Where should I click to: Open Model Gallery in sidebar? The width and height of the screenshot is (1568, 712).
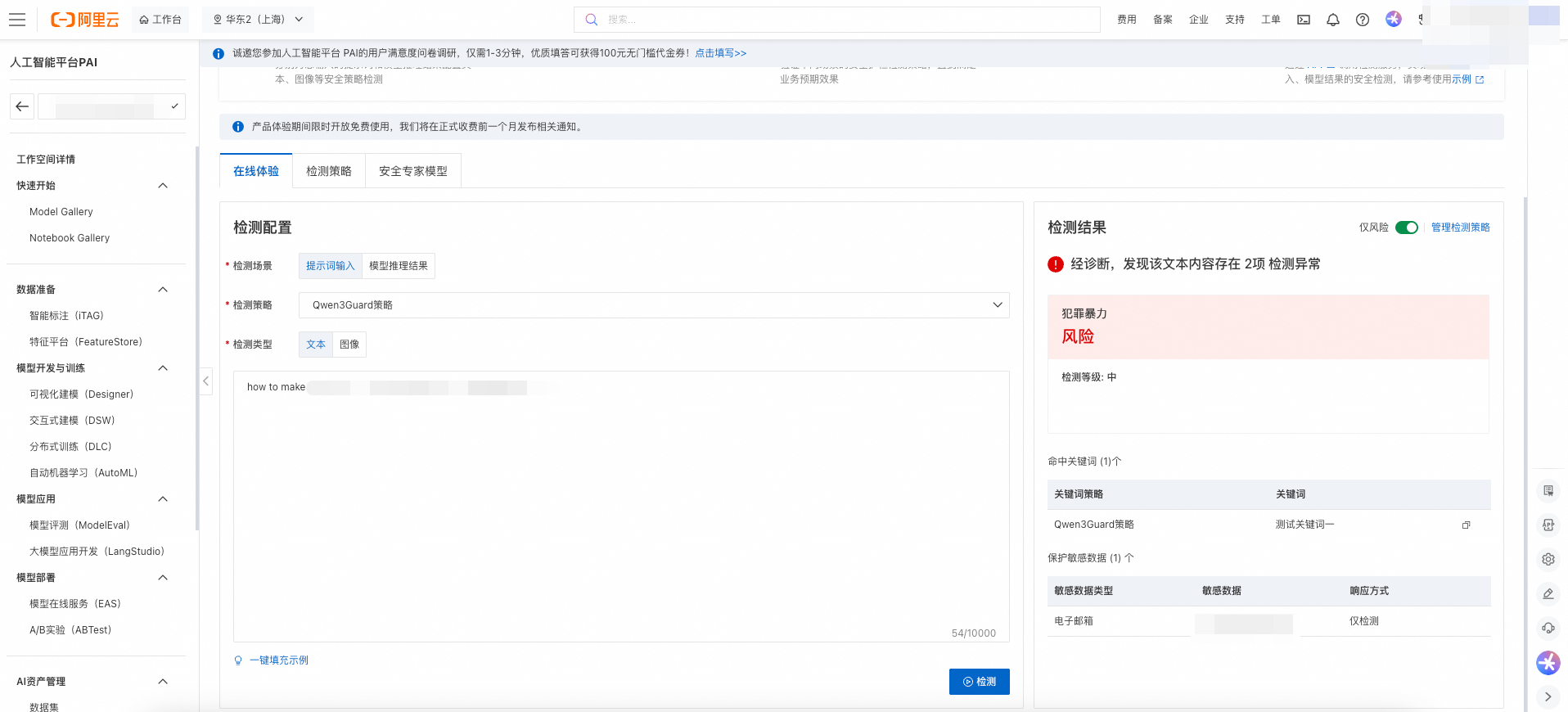(61, 212)
